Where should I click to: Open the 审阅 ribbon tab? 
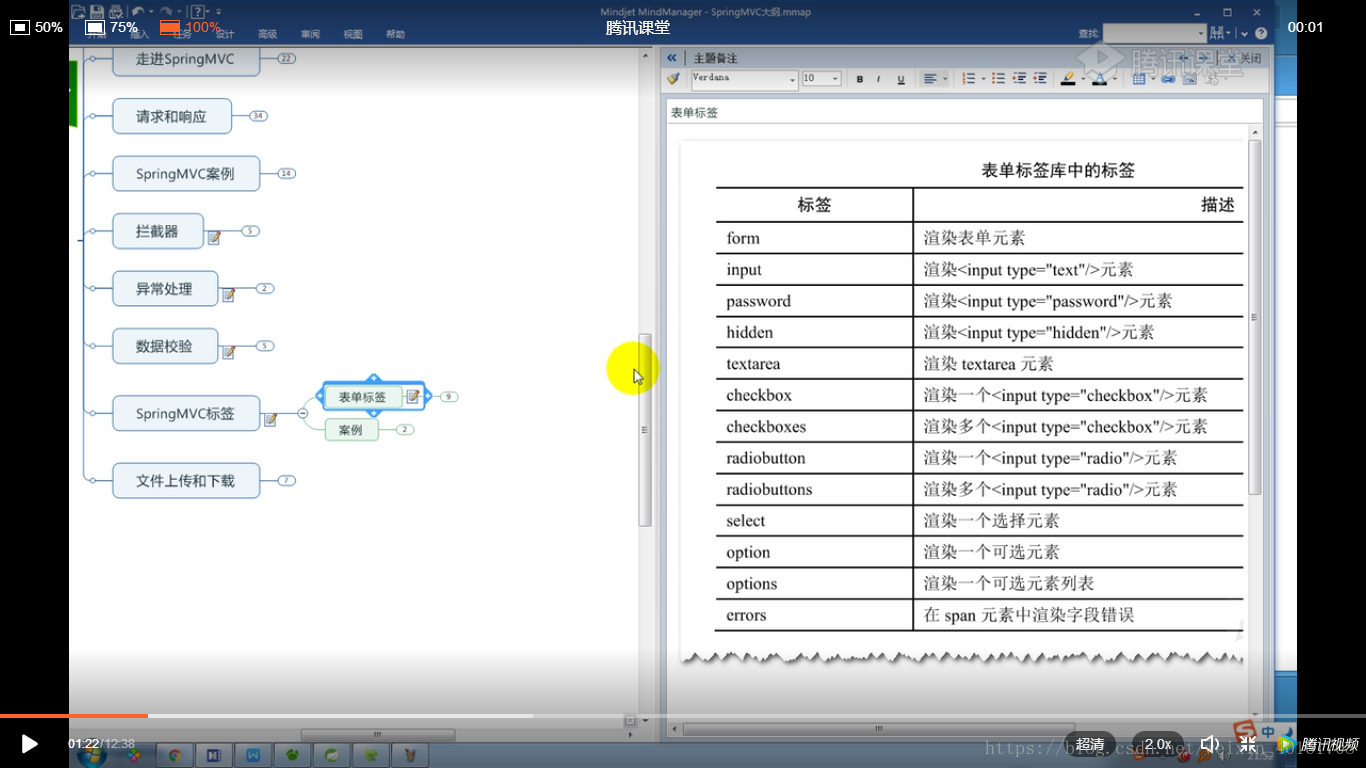click(310, 35)
